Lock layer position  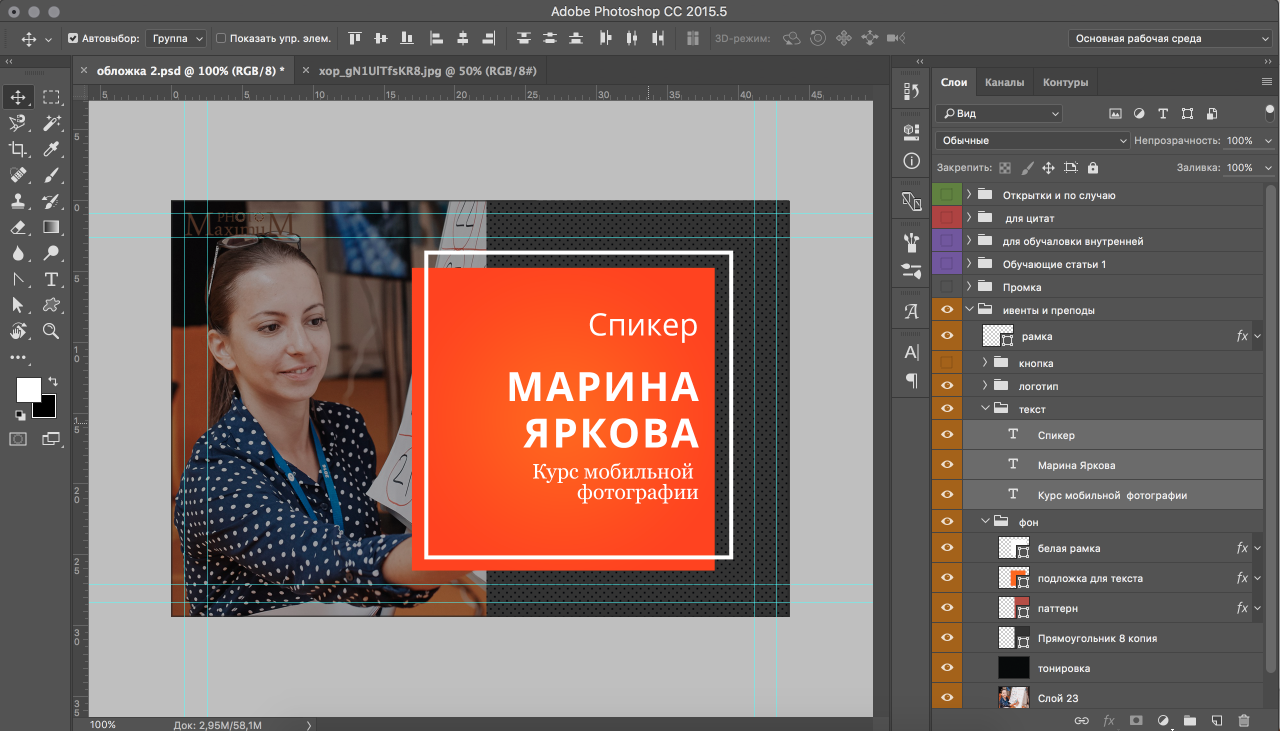1049,168
